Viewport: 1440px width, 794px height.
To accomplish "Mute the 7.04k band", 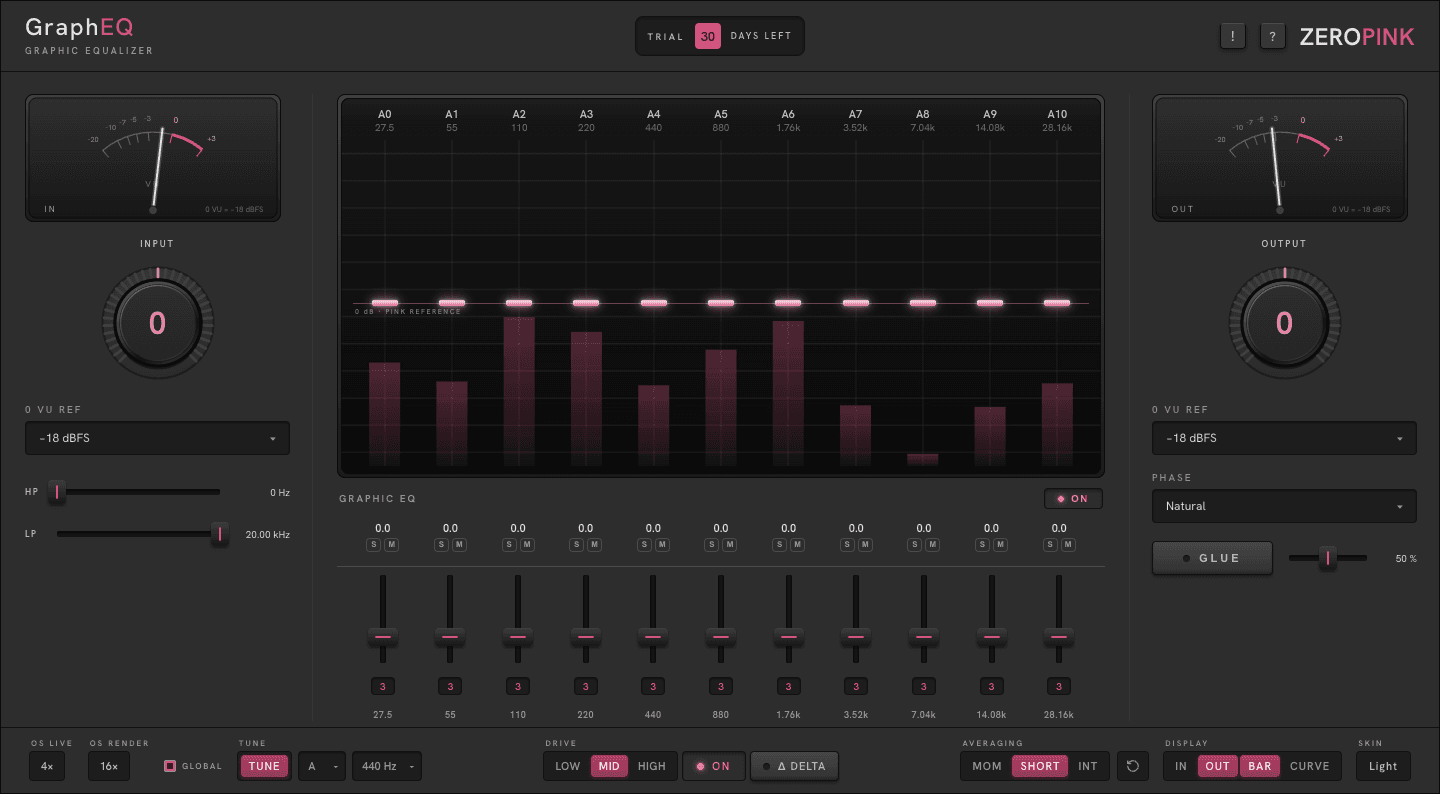I will (932, 545).
